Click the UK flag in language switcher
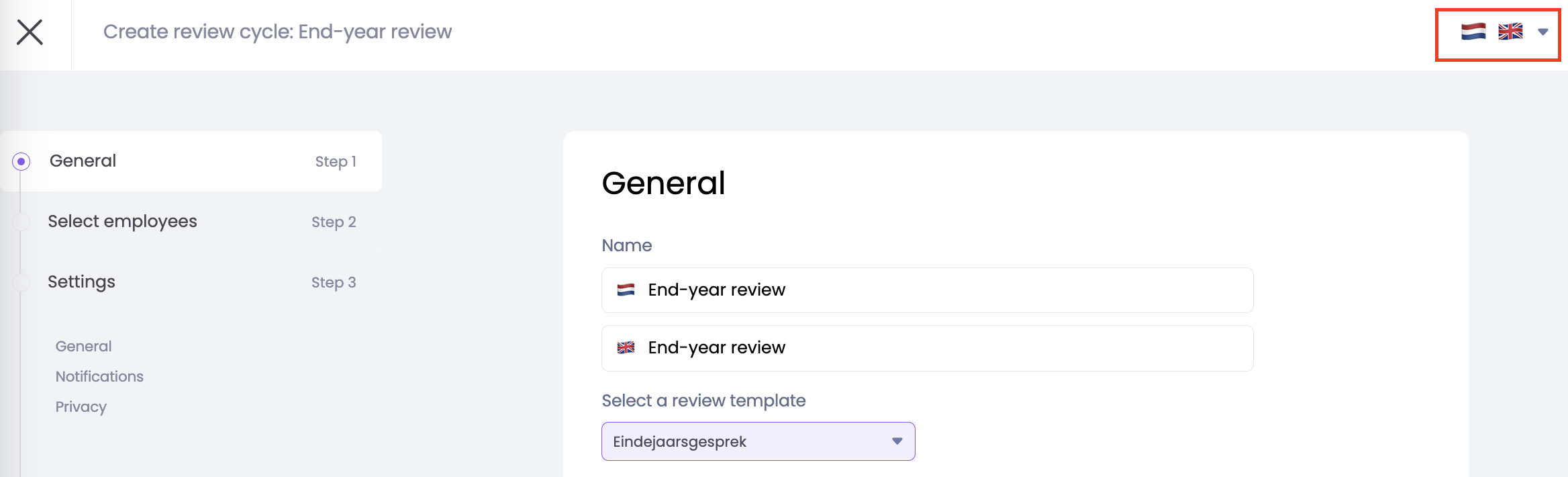1568x477 pixels. (x=1510, y=32)
